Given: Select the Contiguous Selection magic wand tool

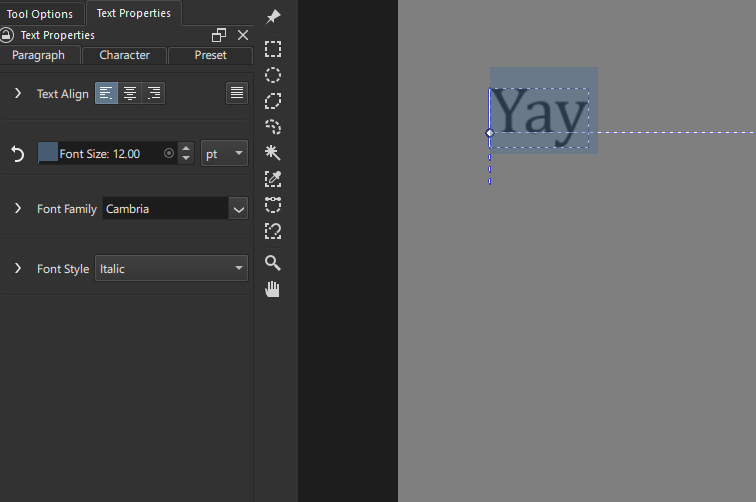Looking at the screenshot, I should [273, 153].
